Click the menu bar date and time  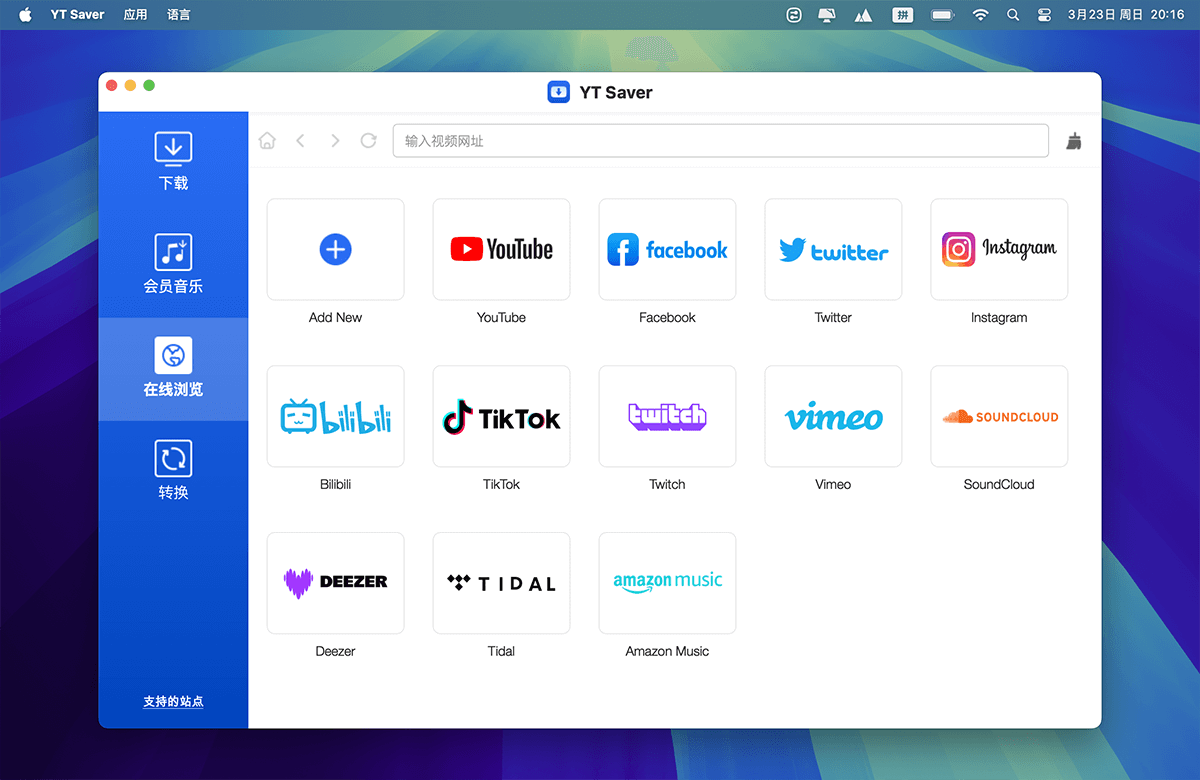1126,15
